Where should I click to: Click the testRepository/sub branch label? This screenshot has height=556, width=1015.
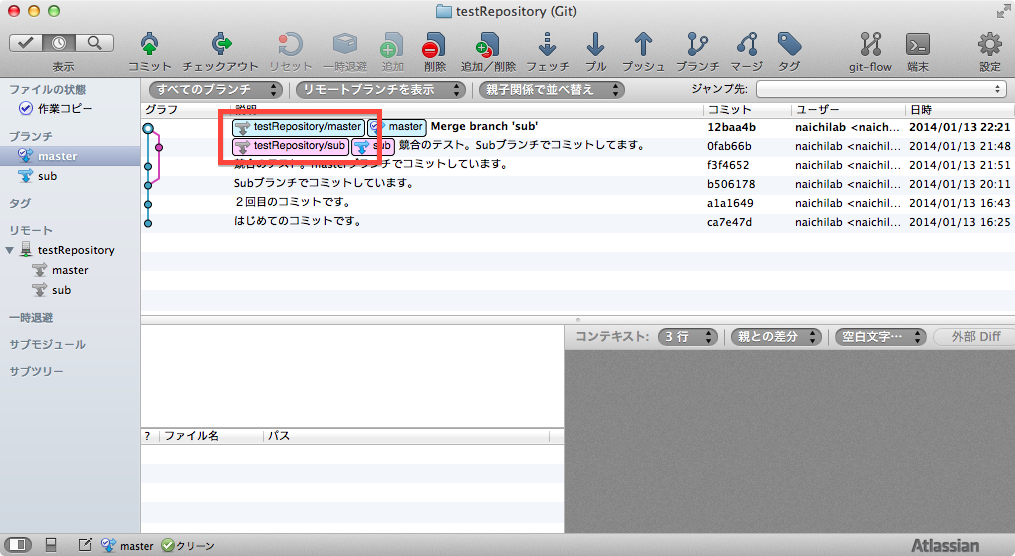click(x=291, y=146)
